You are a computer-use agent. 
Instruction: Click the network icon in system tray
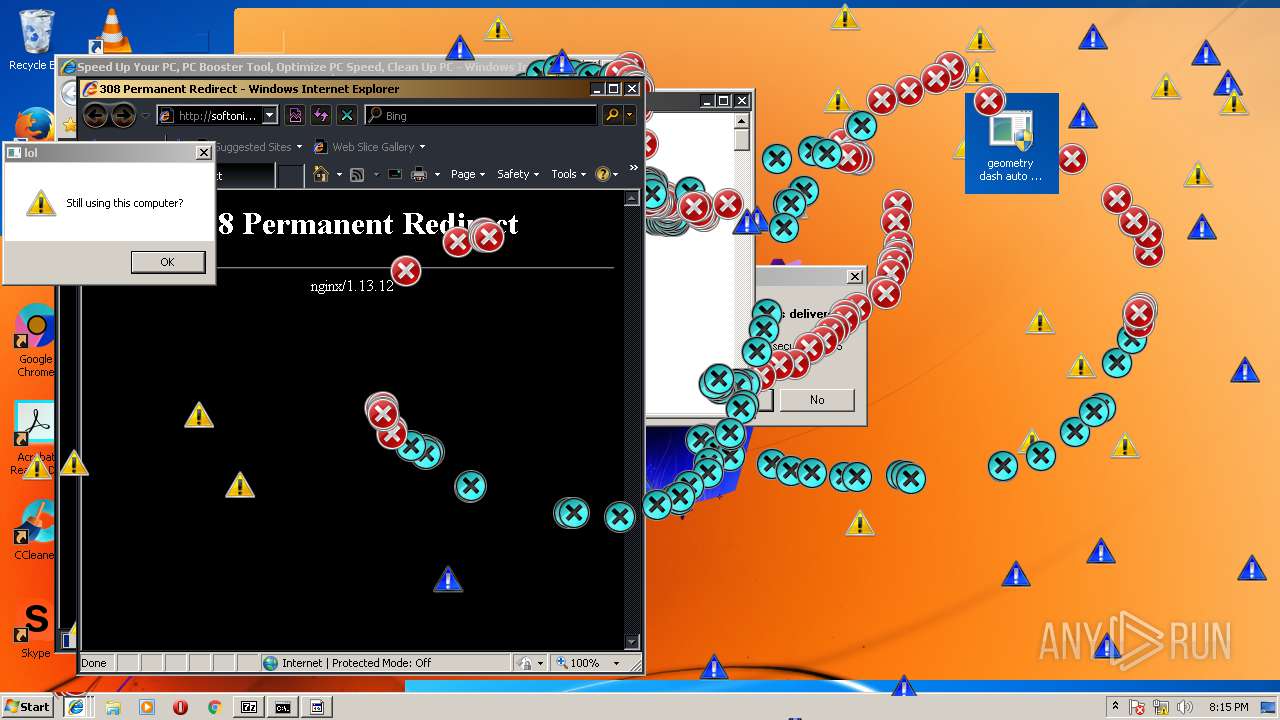coord(1162,707)
